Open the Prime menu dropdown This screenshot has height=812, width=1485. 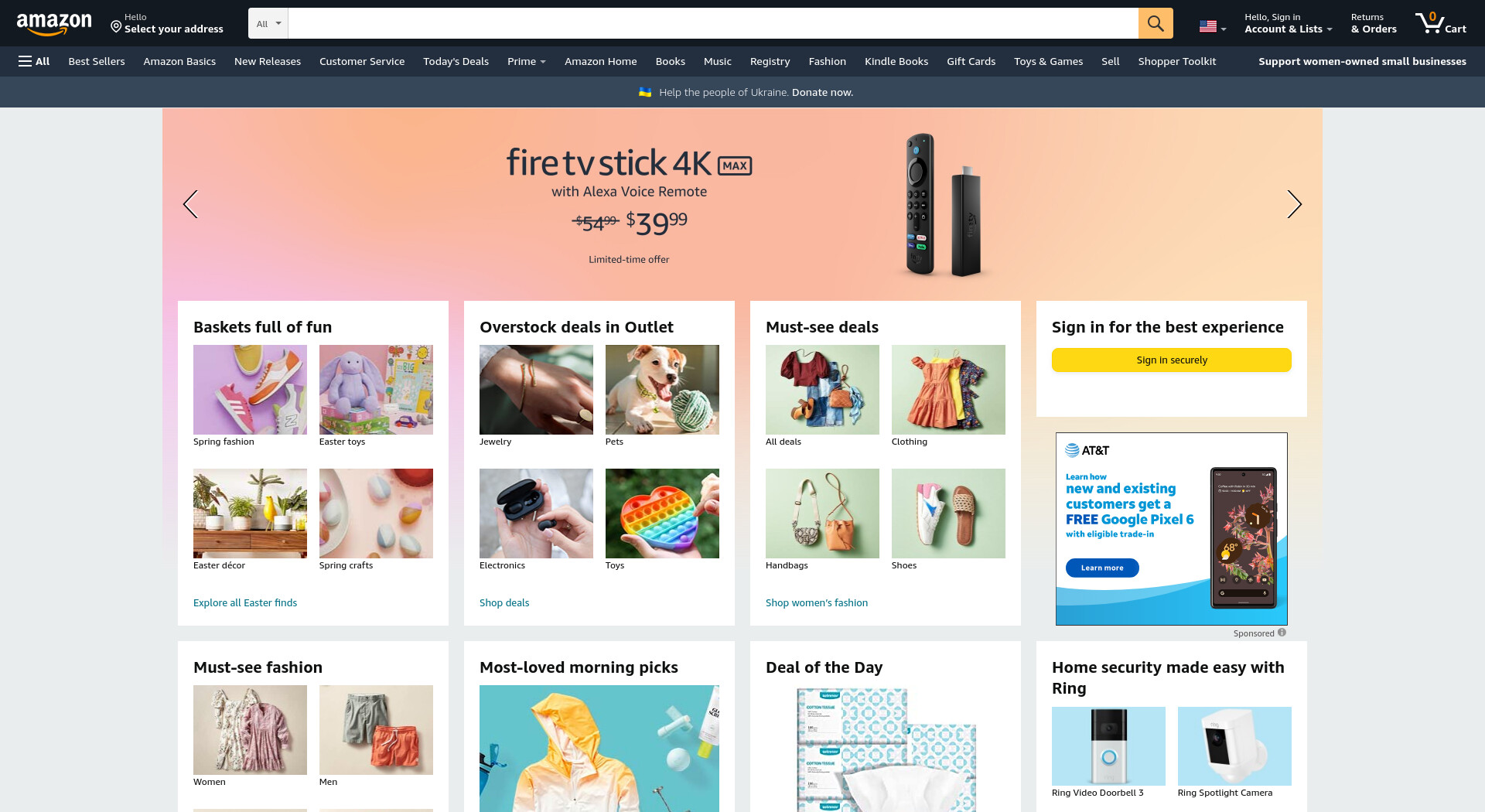point(527,61)
